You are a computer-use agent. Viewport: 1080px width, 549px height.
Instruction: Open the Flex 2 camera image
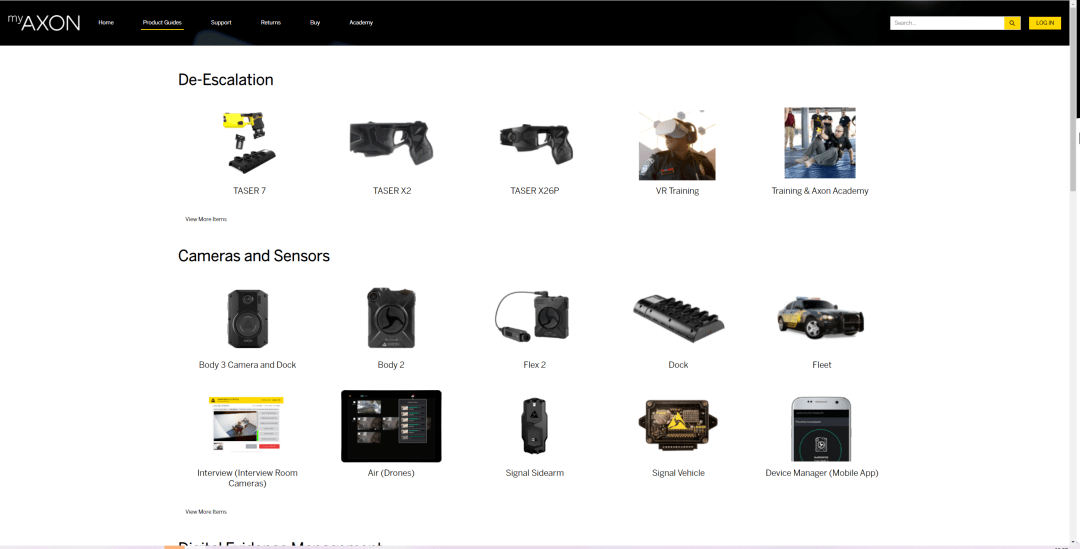(x=532, y=318)
